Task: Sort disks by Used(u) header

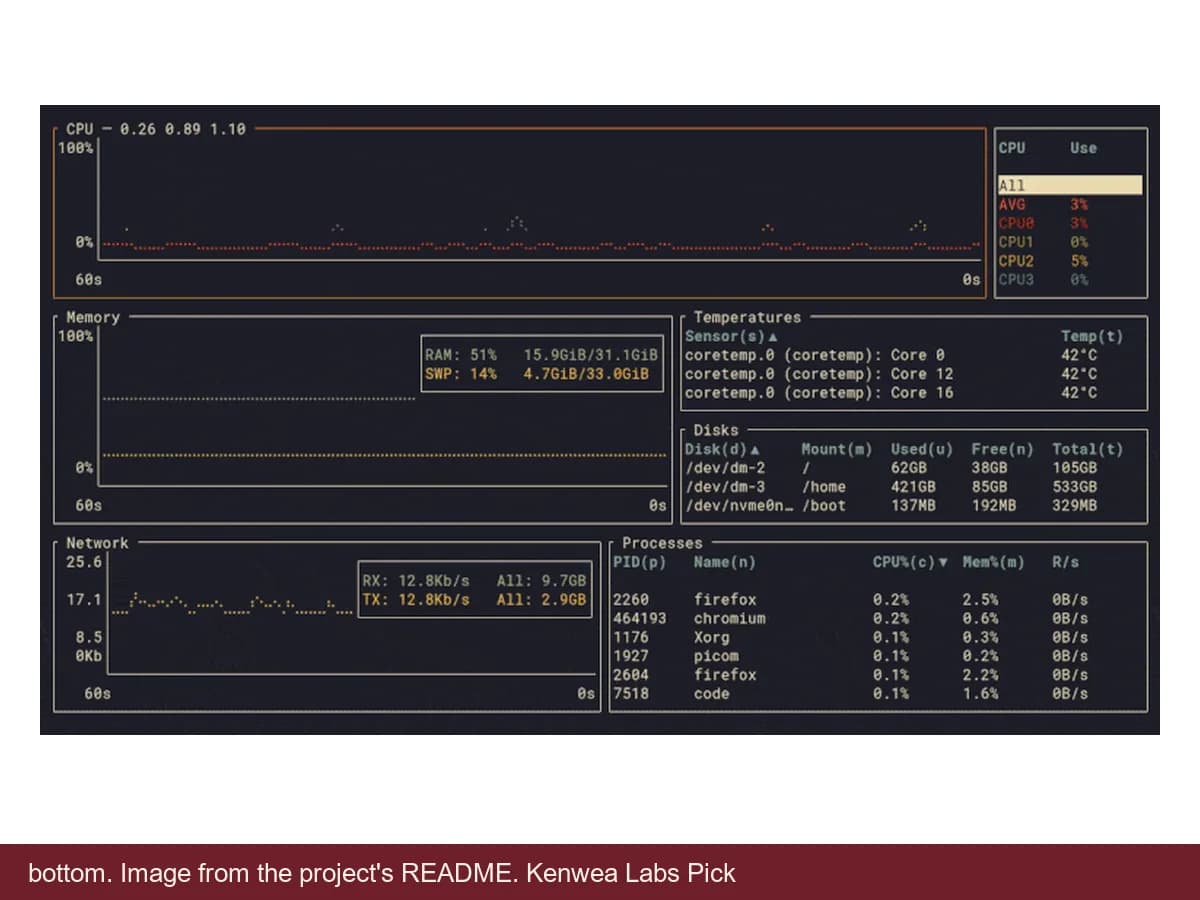Action: pos(922,449)
